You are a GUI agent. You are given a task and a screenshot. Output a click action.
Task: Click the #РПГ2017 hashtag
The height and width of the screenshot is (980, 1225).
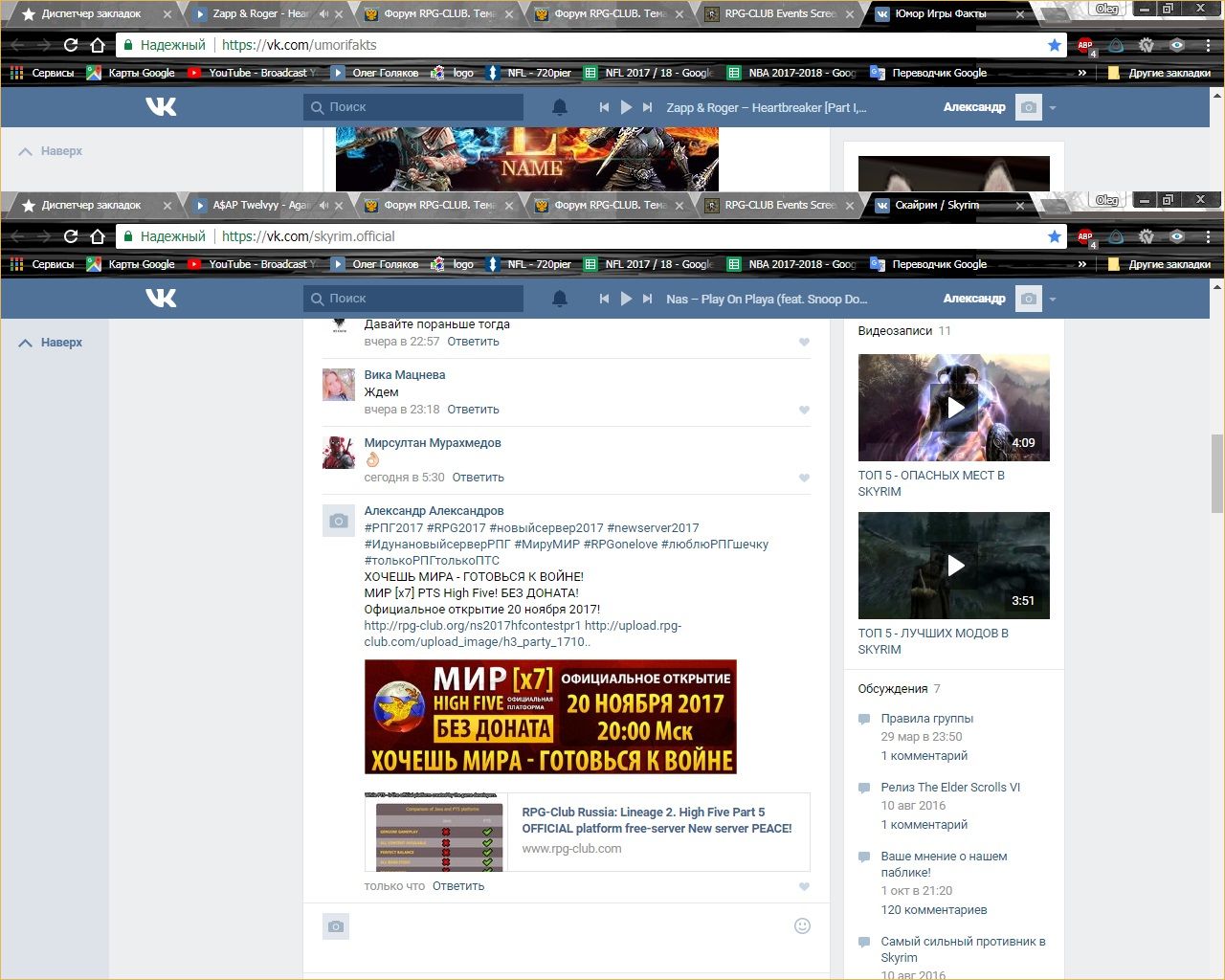(x=393, y=528)
